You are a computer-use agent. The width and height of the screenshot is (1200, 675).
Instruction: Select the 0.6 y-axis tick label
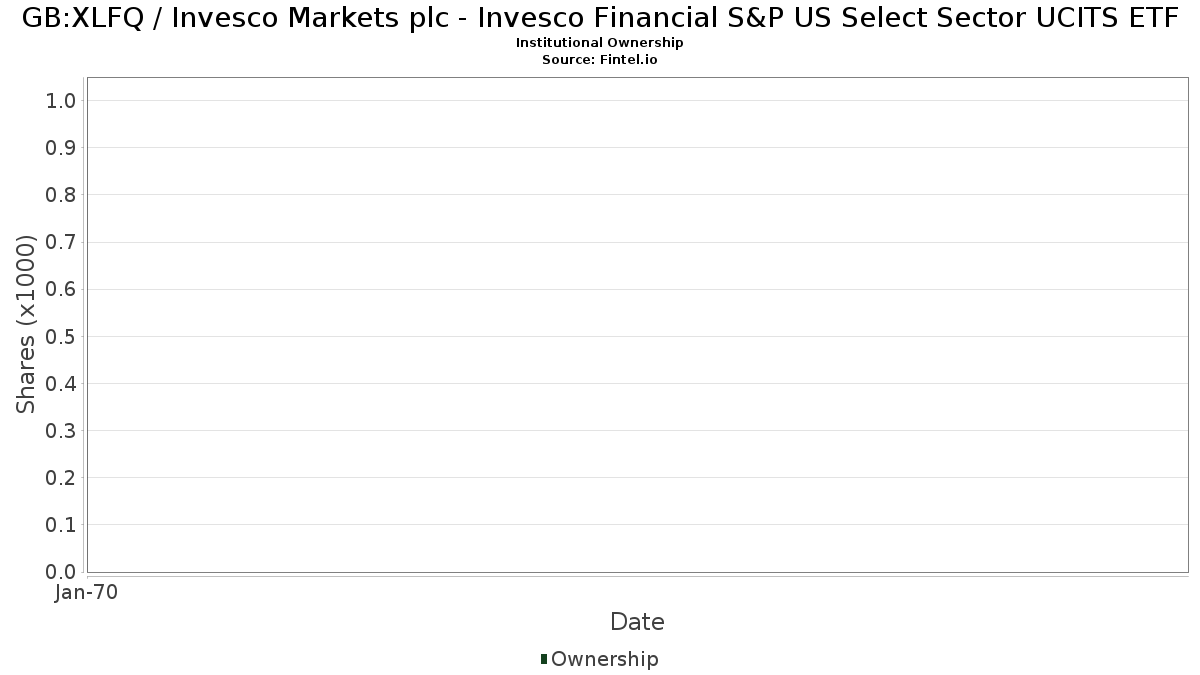(61, 289)
